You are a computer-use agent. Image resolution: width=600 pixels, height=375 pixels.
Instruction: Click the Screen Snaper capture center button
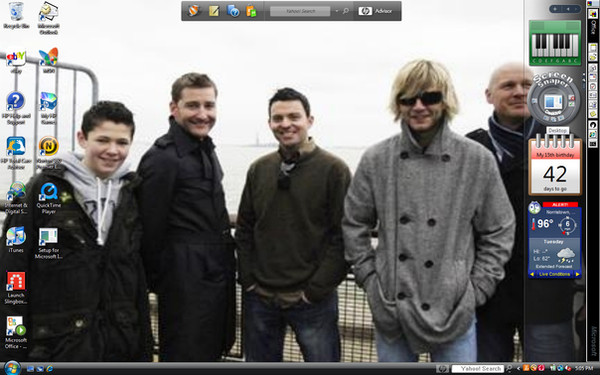coord(553,102)
